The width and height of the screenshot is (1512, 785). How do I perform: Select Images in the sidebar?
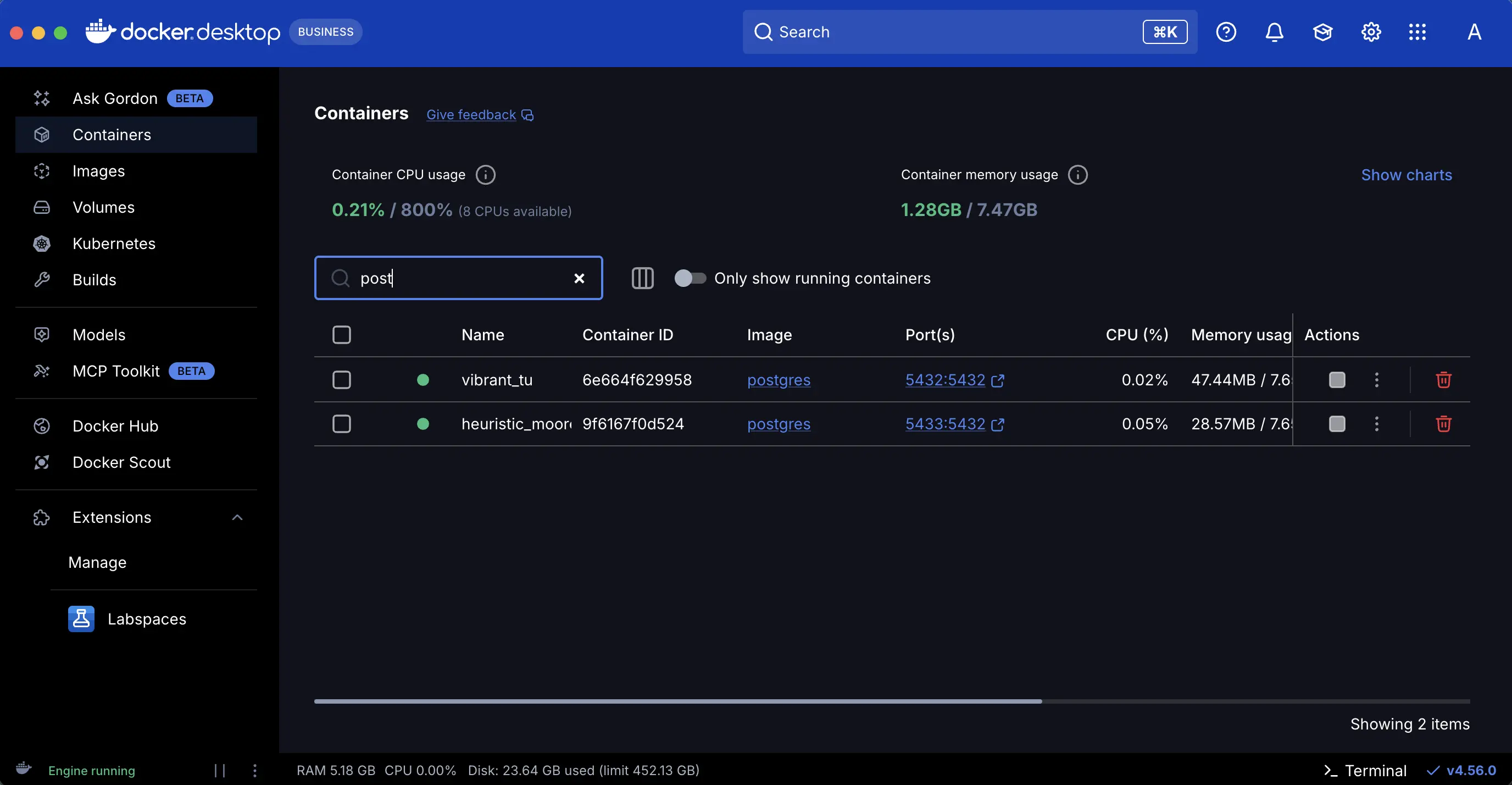(x=98, y=171)
